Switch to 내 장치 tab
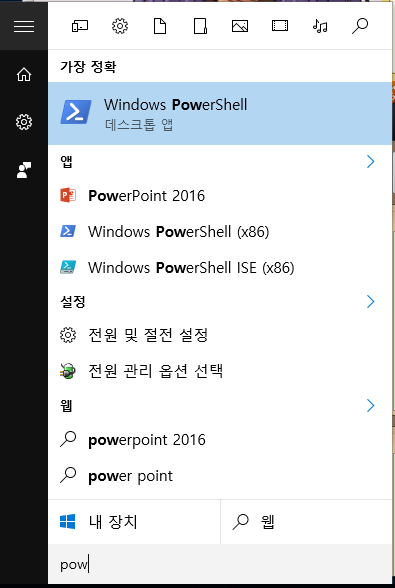This screenshot has height=588, width=395. tap(134, 522)
